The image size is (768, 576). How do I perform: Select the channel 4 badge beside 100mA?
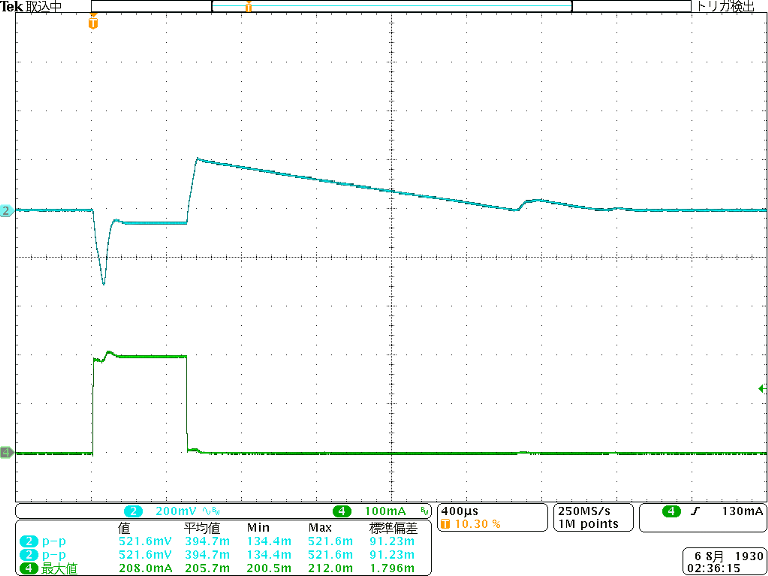click(343, 511)
